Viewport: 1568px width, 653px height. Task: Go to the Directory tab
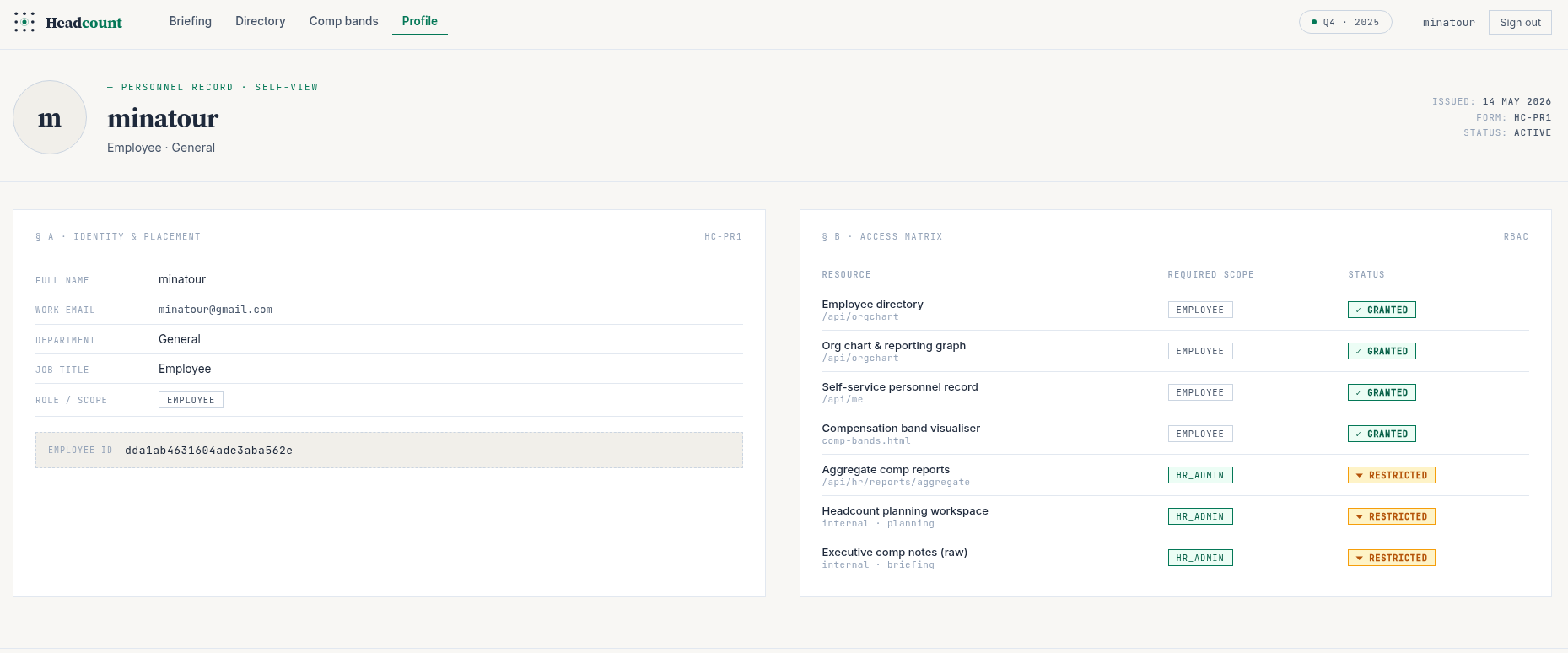[261, 21]
